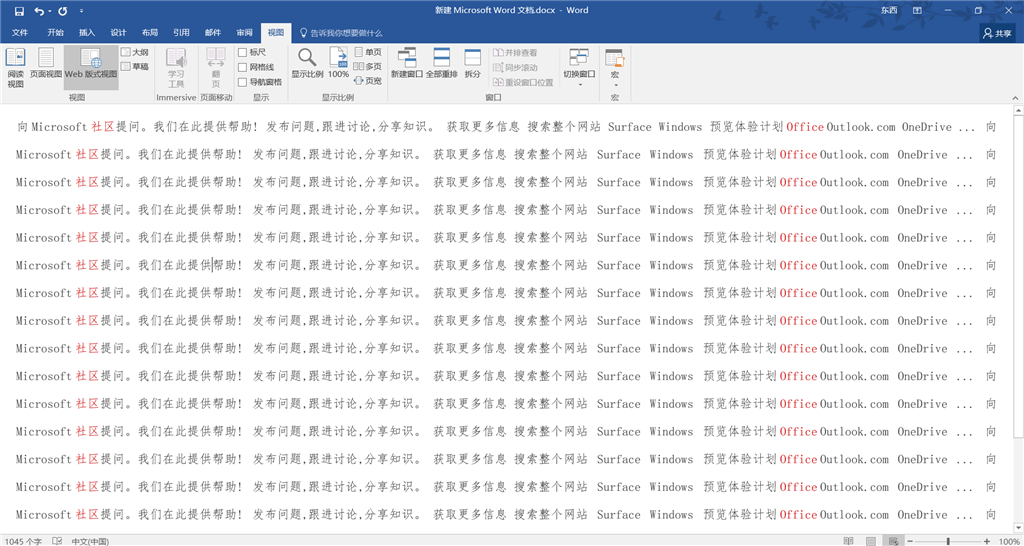Switch to 阅读视图 reading view
The width and height of the screenshot is (1024, 546).
point(15,67)
